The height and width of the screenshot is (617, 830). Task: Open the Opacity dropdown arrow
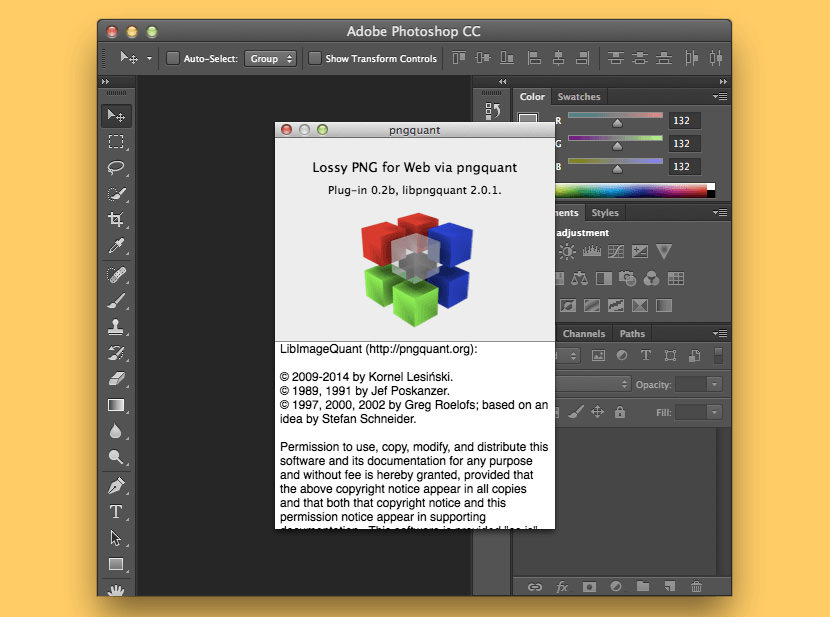[714, 384]
